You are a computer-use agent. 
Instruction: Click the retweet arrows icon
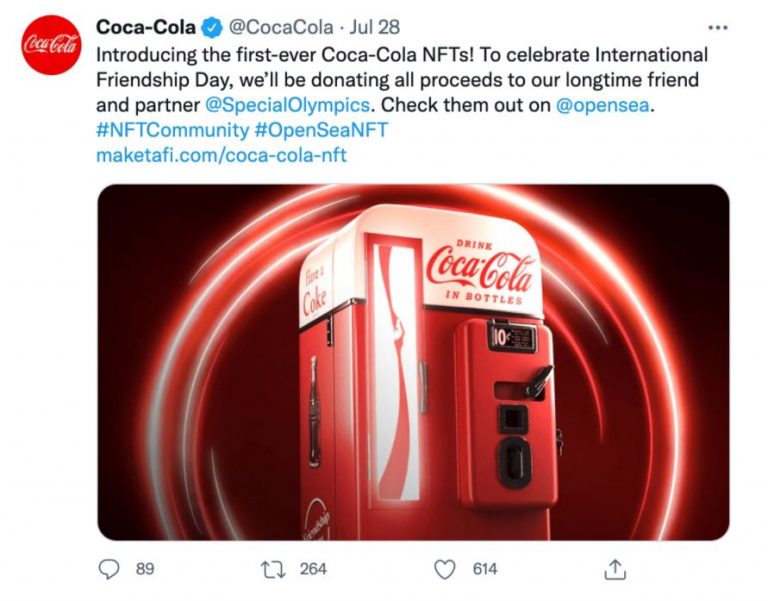(x=270, y=569)
